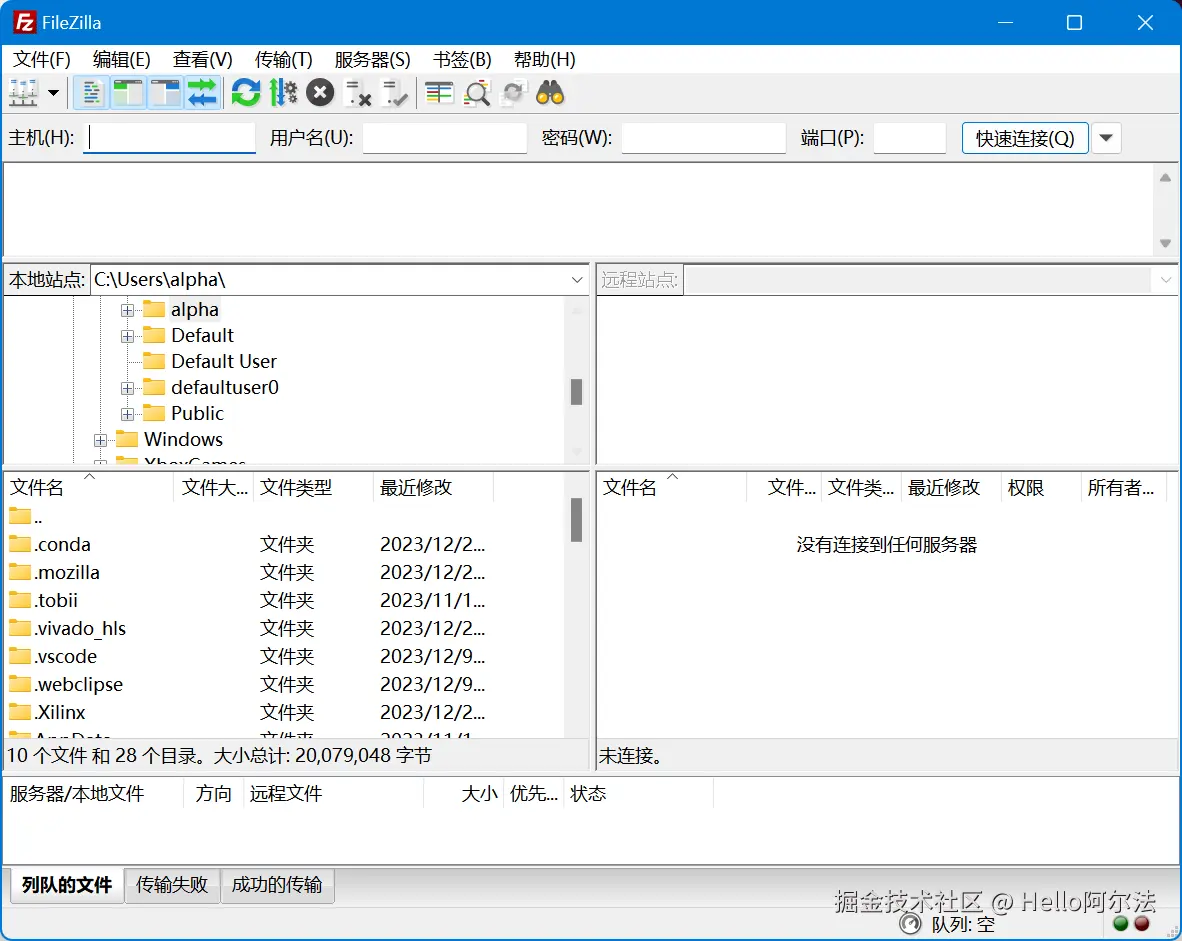Focus the 主机(H) host field

click(170, 138)
